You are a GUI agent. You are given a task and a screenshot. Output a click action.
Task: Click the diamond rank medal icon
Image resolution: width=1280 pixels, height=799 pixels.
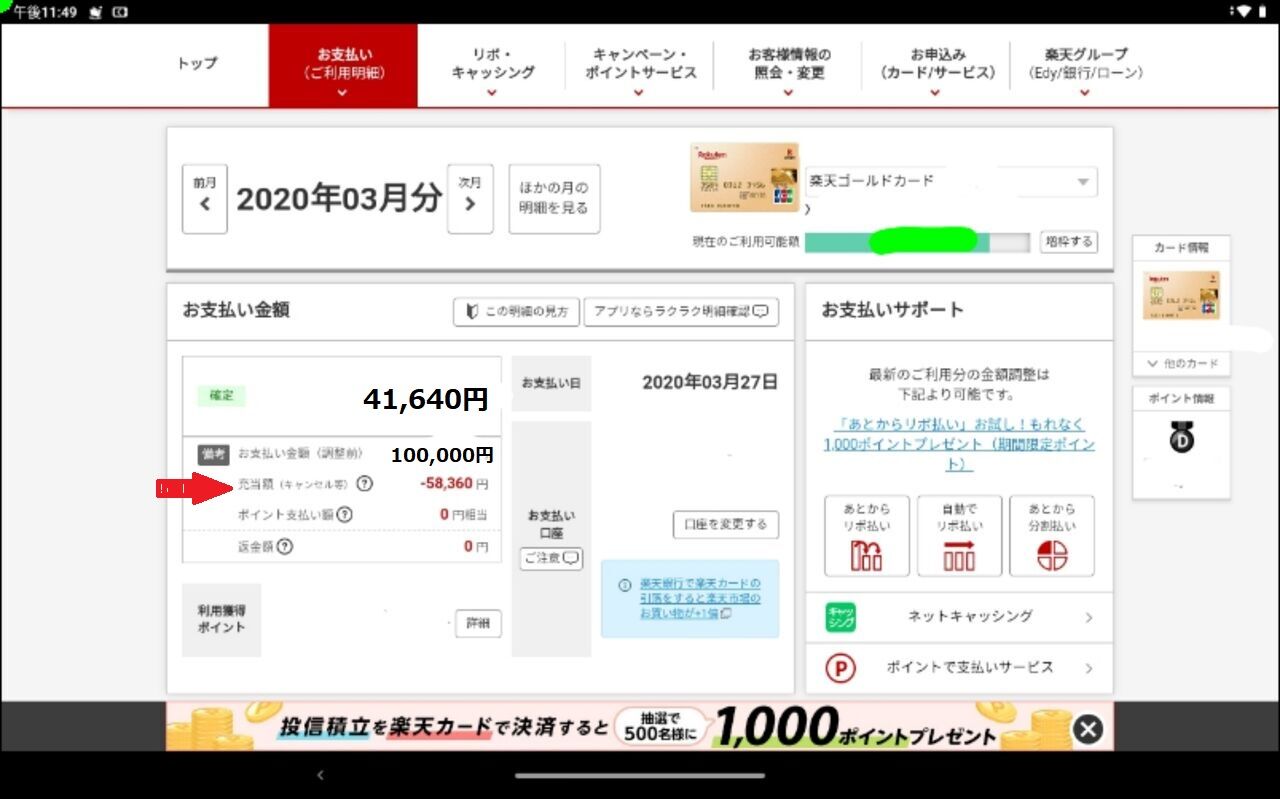point(1181,437)
